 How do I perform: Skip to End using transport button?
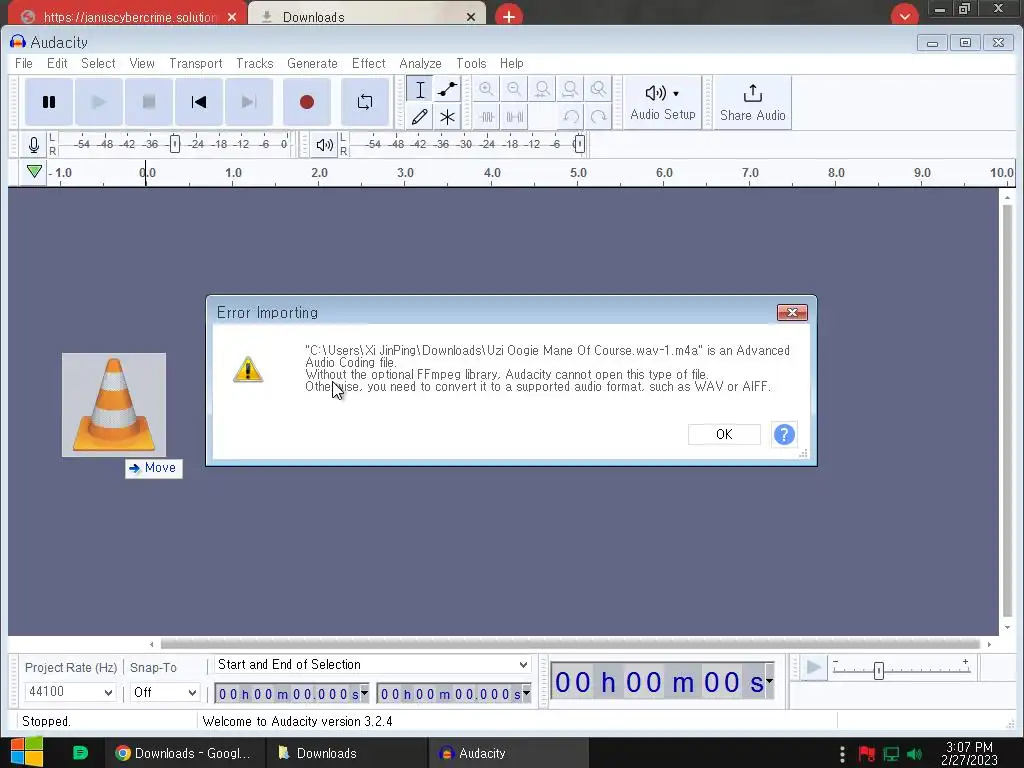click(x=249, y=102)
